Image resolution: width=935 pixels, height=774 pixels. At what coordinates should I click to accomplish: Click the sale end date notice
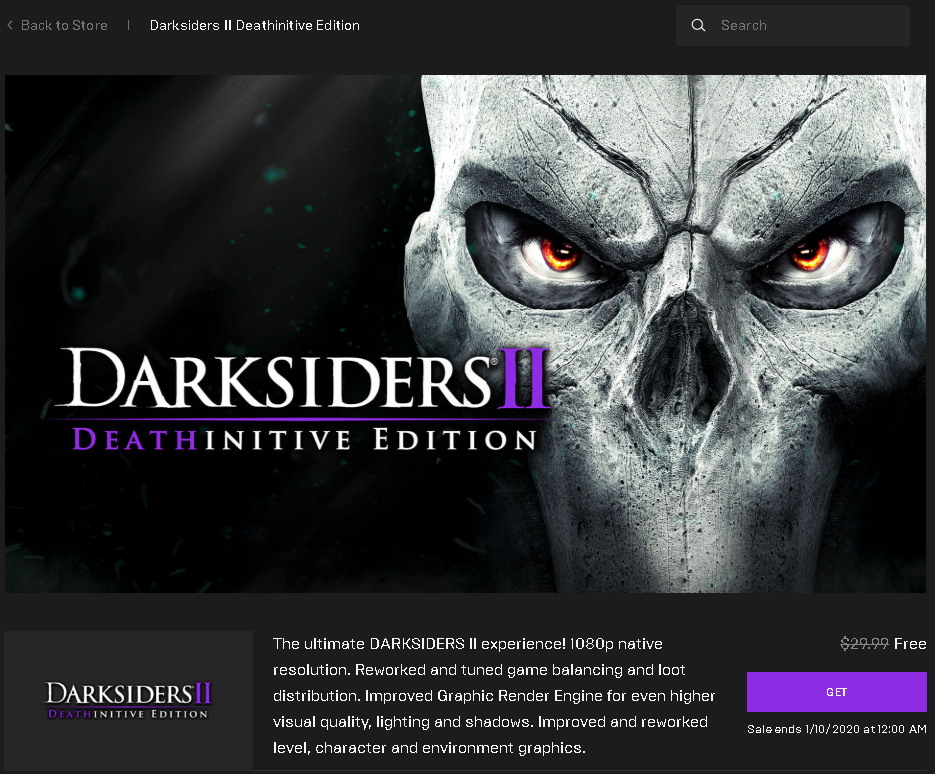pyautogui.click(x=836, y=729)
